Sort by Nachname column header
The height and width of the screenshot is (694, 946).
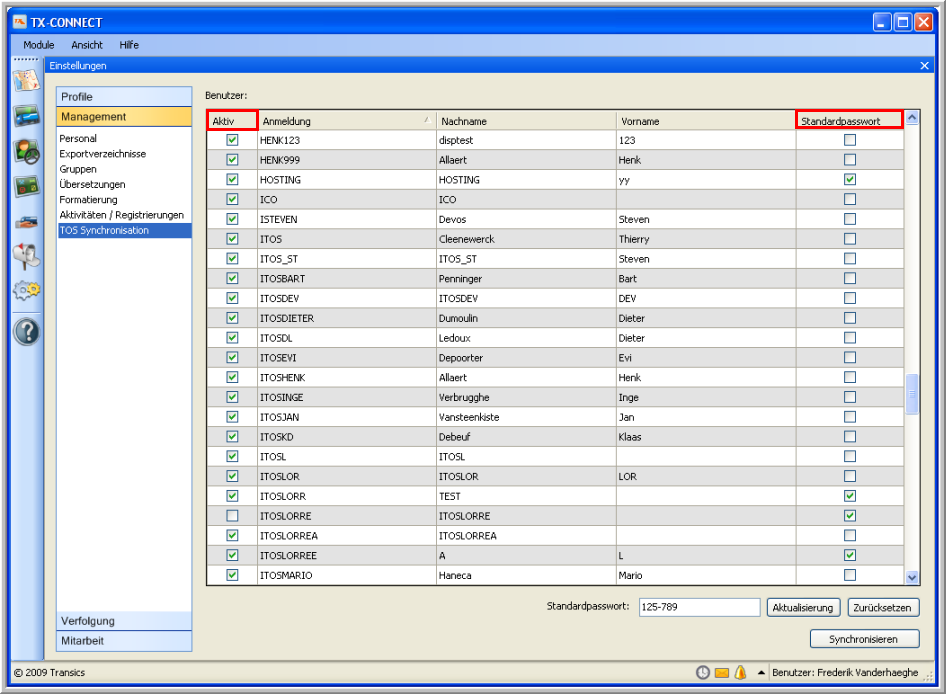pos(526,121)
